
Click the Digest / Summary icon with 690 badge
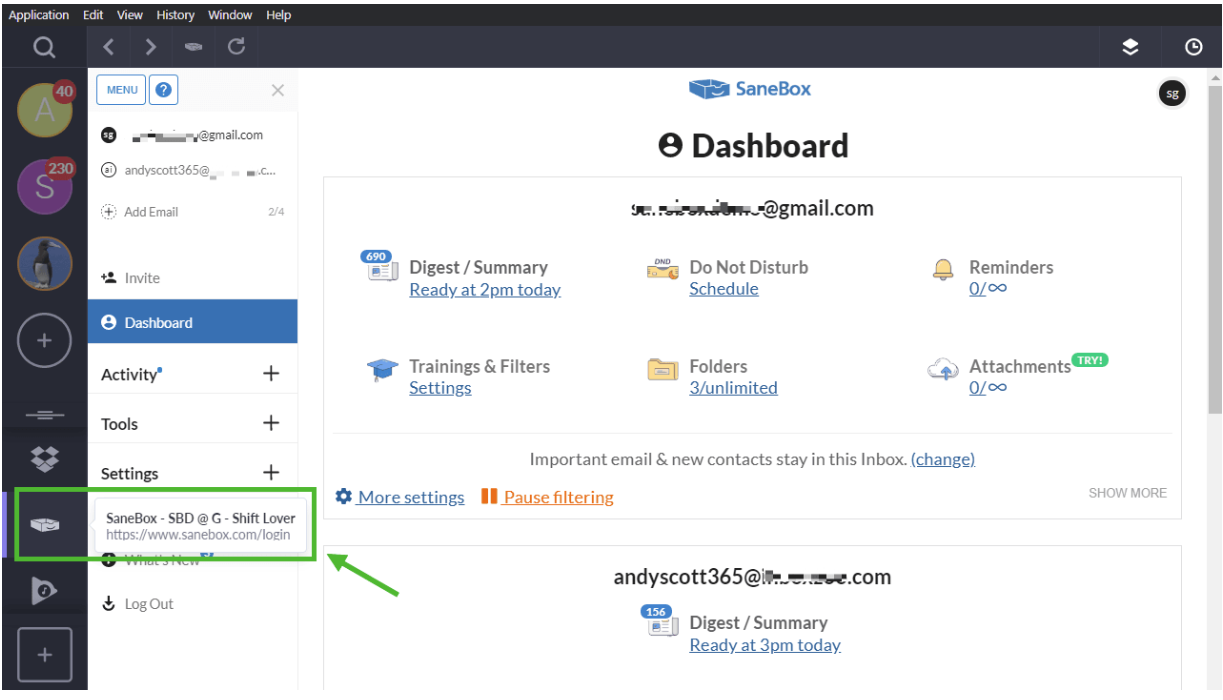coord(379,267)
